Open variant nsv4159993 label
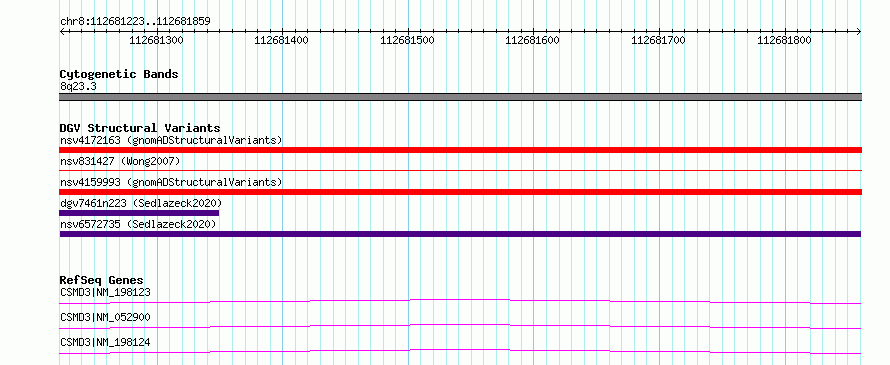Screen dimensions: 890x365 pos(171,182)
